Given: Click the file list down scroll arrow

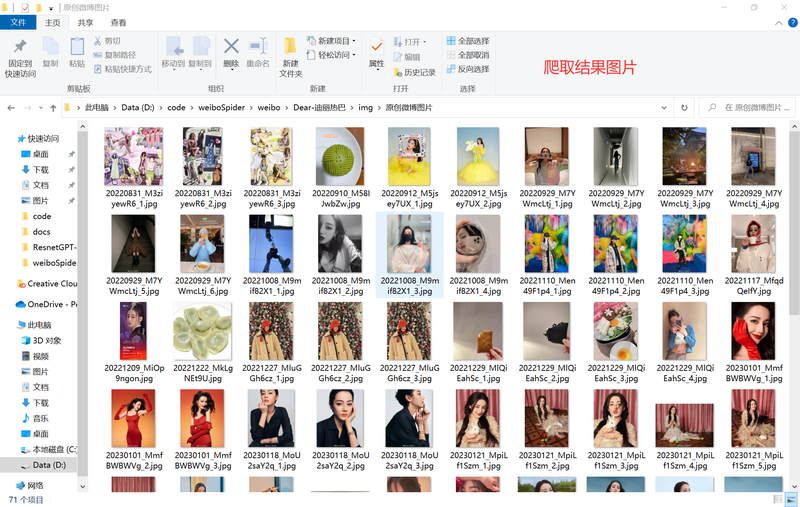Looking at the screenshot, I should click(x=794, y=487).
